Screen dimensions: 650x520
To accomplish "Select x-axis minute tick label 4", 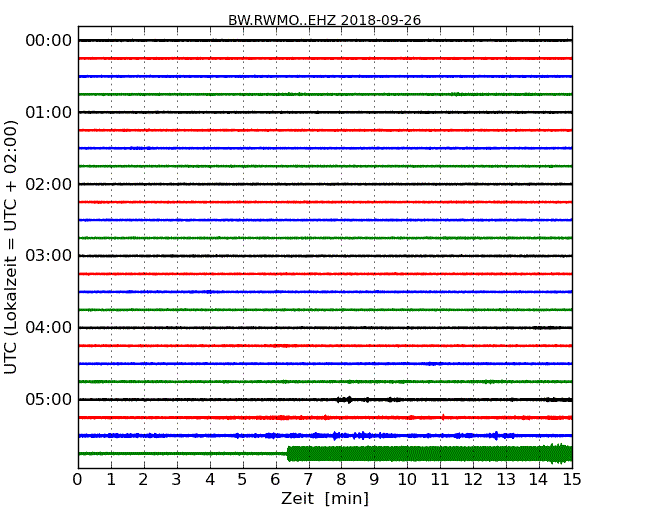I will [x=210, y=480].
